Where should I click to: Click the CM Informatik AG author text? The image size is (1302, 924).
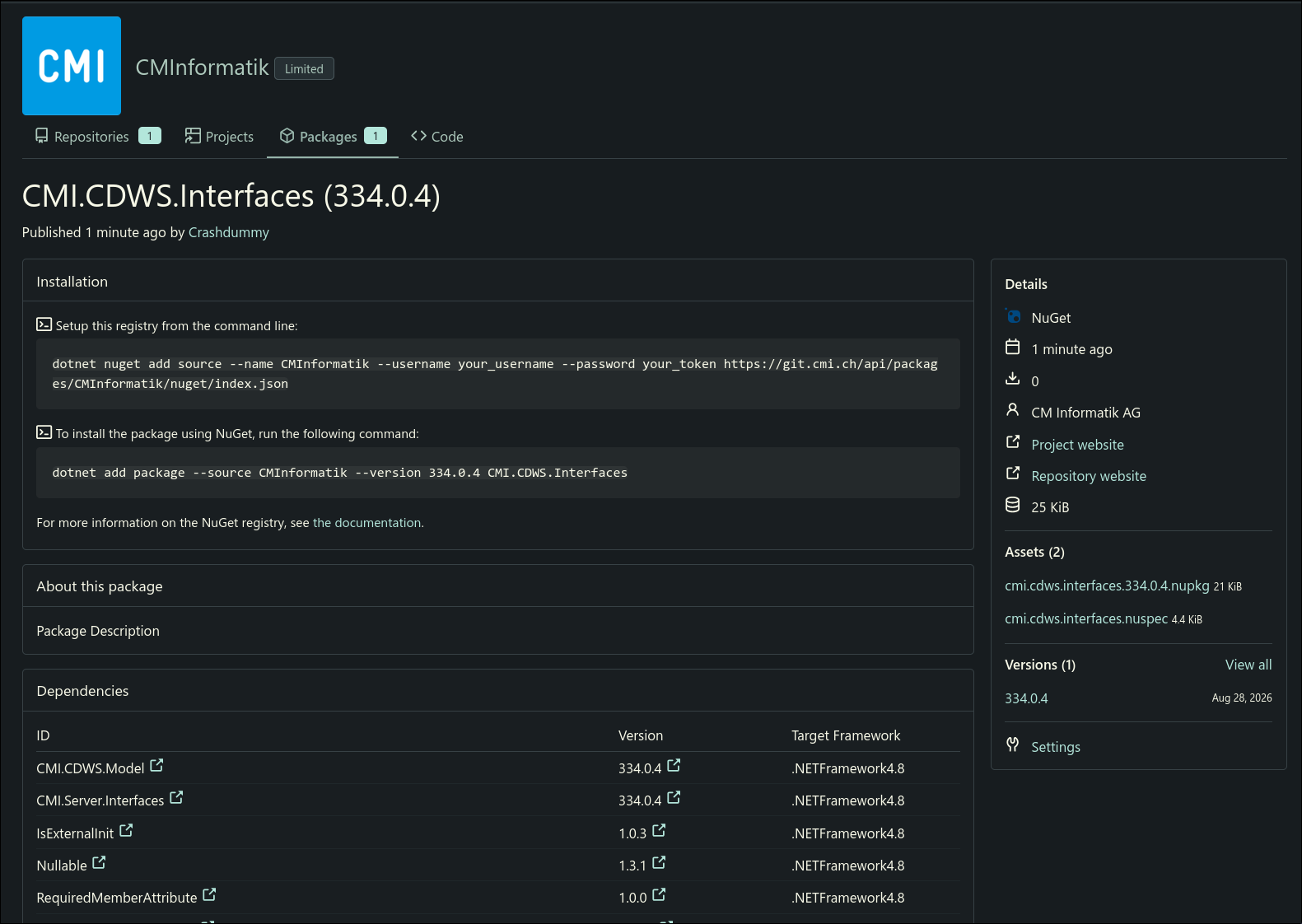(x=1085, y=413)
